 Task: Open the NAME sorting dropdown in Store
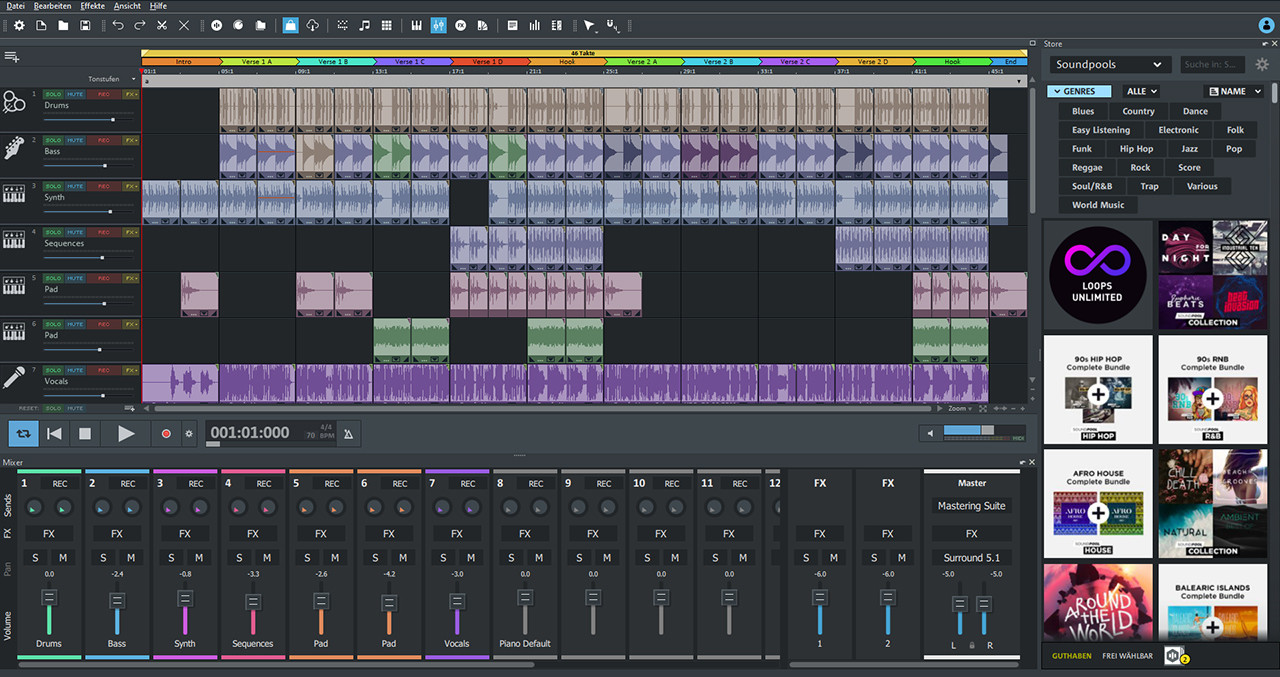(x=1233, y=91)
